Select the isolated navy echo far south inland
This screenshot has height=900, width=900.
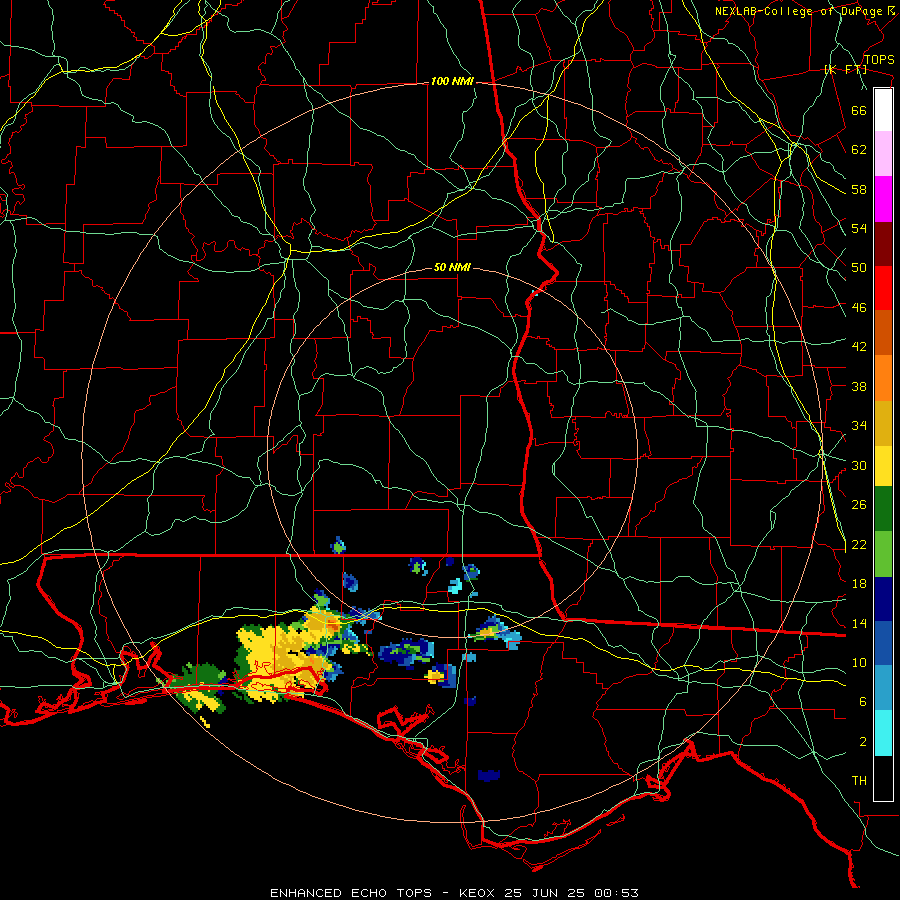pos(488,775)
